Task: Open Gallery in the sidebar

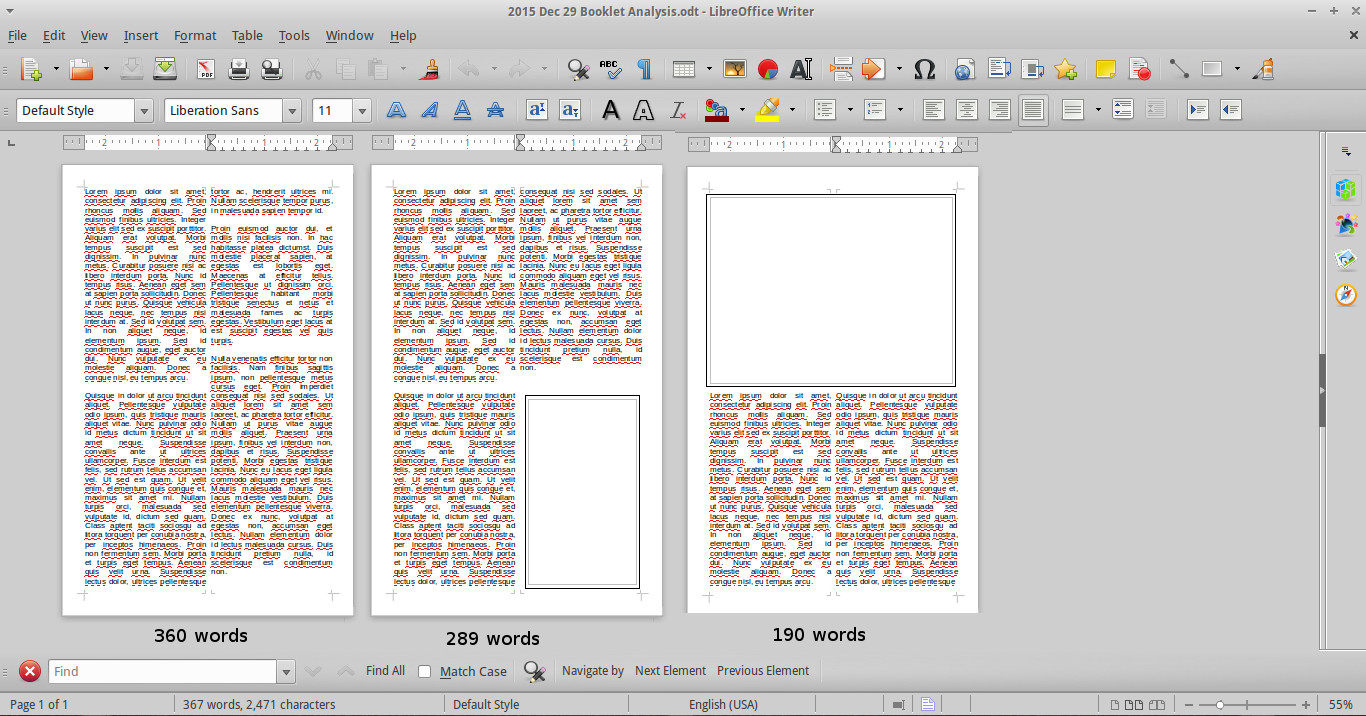Action: tap(1346, 259)
